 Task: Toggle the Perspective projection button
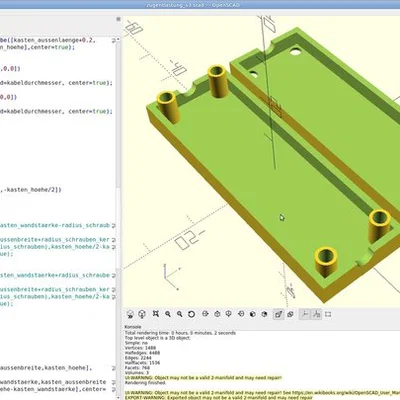(x=278, y=314)
